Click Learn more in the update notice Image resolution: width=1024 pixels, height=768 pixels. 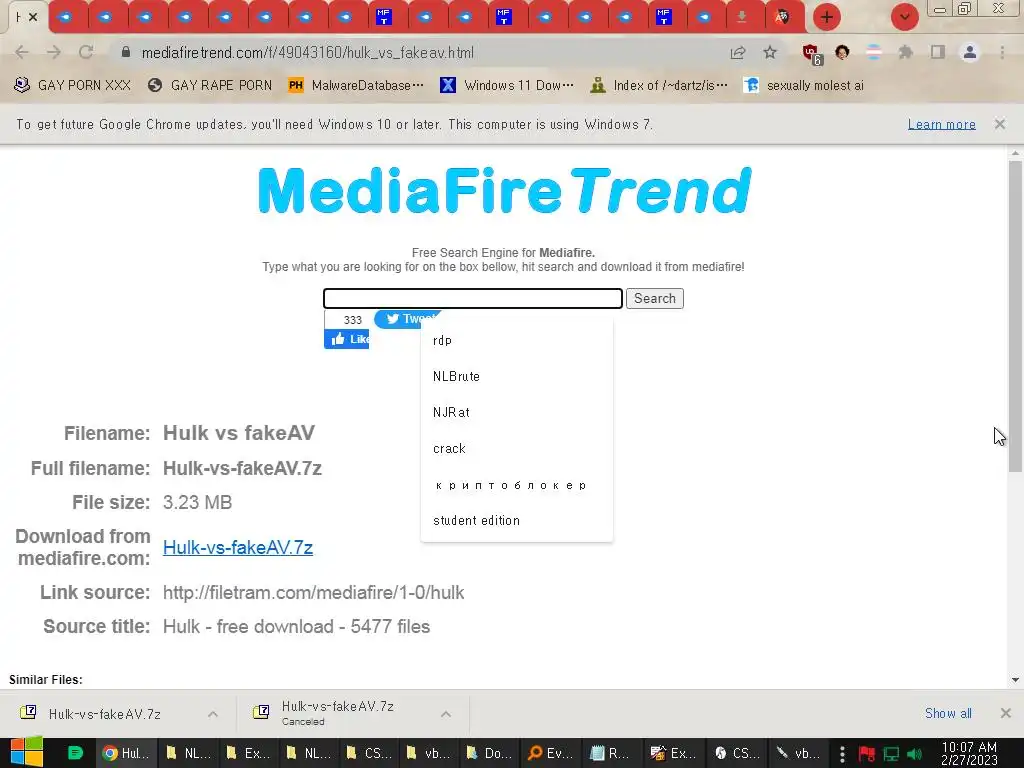(941, 124)
